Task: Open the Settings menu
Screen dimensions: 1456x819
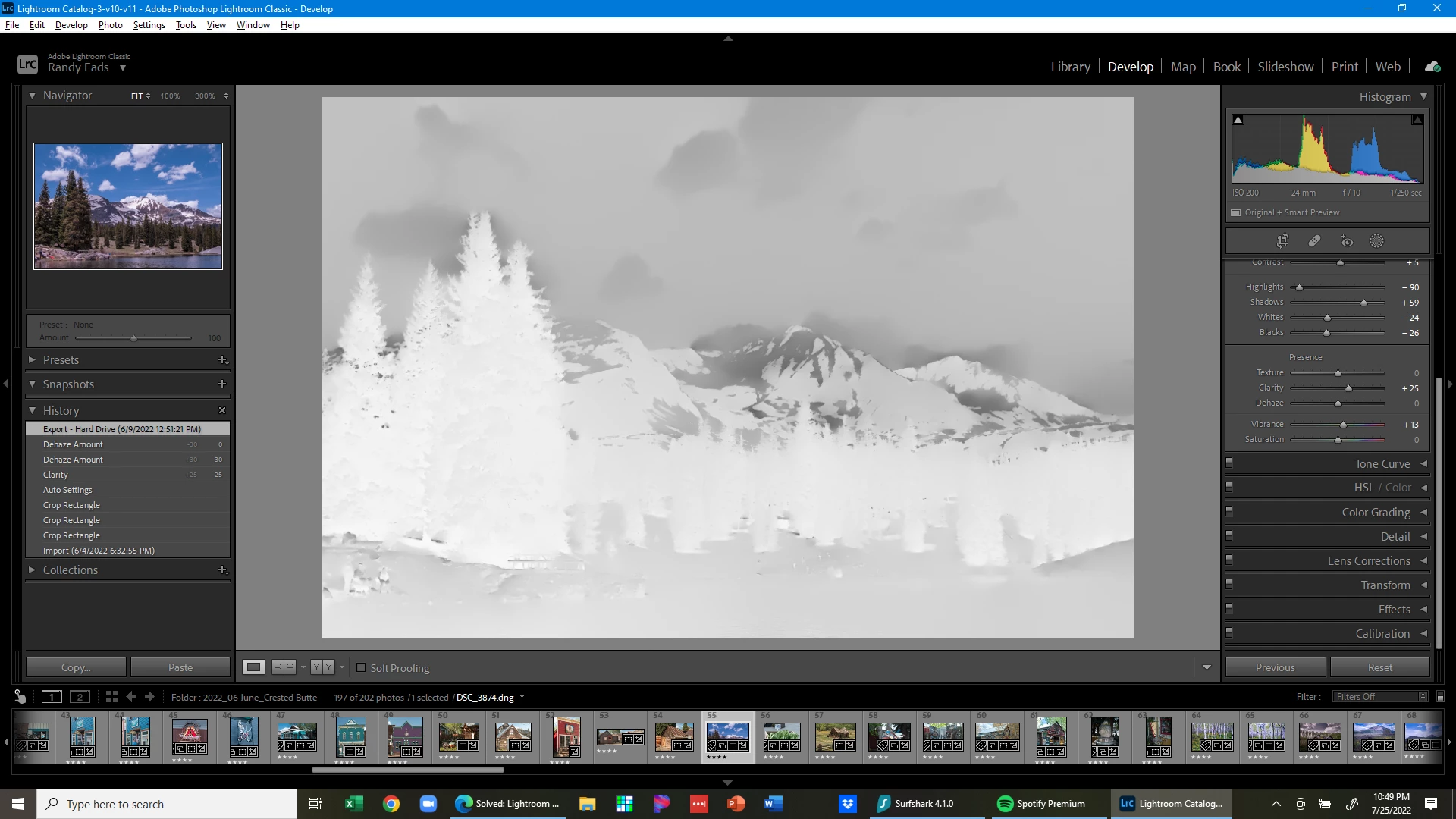Action: (x=149, y=25)
